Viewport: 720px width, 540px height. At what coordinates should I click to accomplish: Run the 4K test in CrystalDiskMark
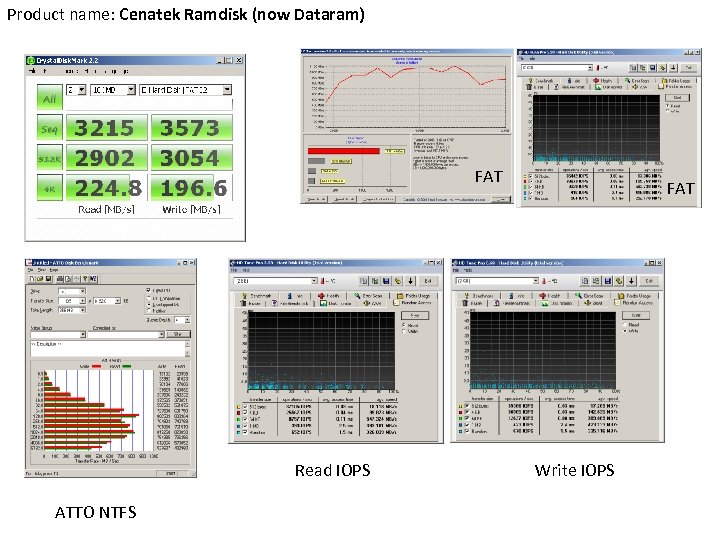coord(50,189)
